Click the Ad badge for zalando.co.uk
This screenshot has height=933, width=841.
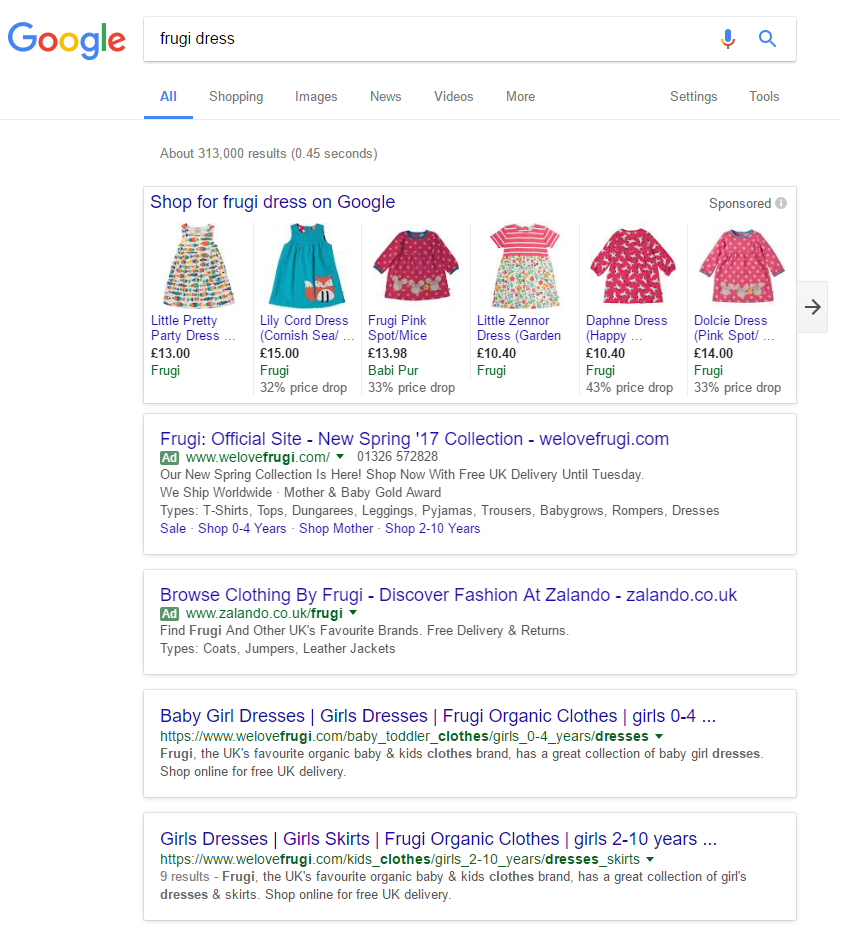tap(170, 613)
